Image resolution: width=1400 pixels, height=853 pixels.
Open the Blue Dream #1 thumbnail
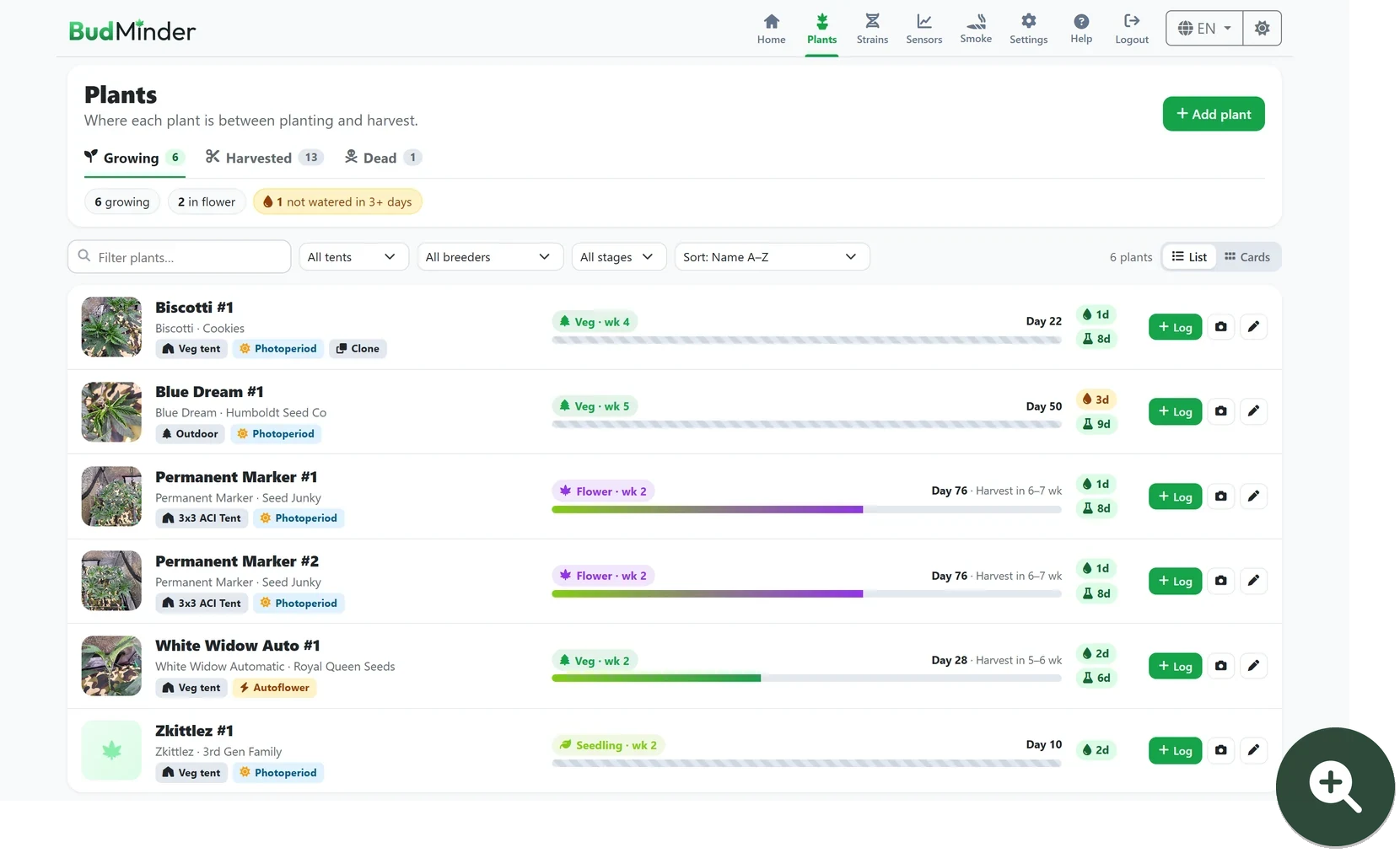[111, 412]
